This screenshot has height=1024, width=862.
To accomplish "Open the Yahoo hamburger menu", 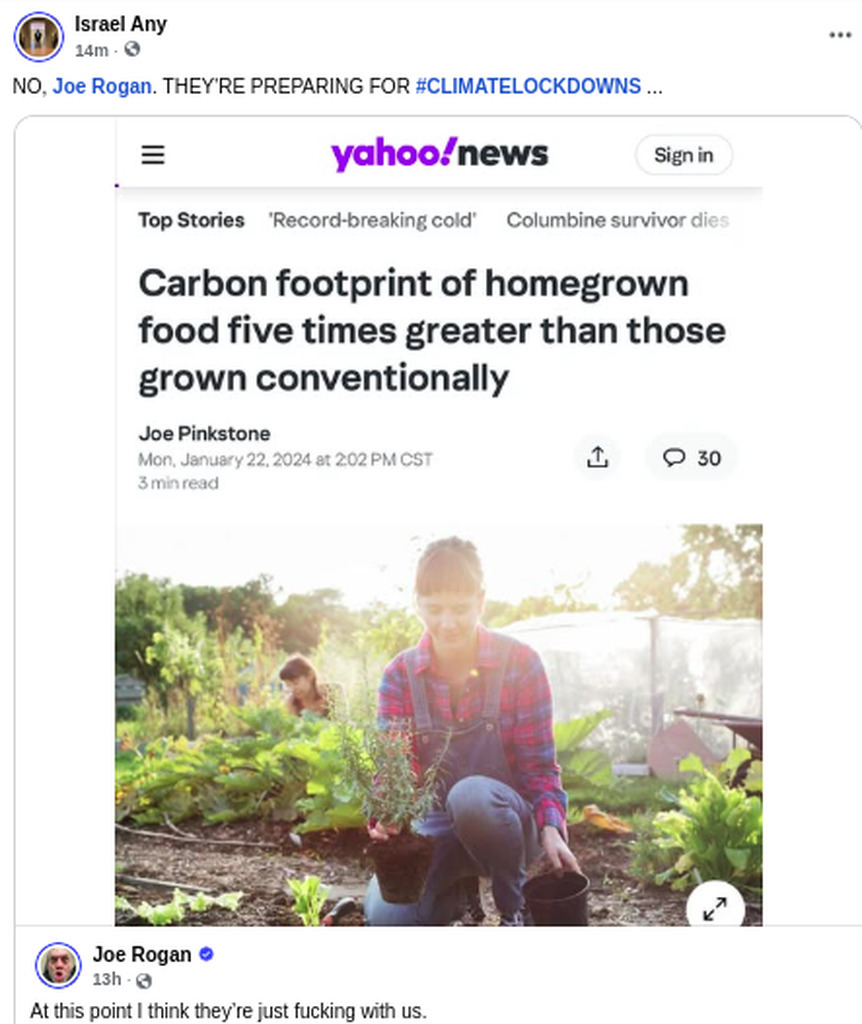I will (x=153, y=155).
